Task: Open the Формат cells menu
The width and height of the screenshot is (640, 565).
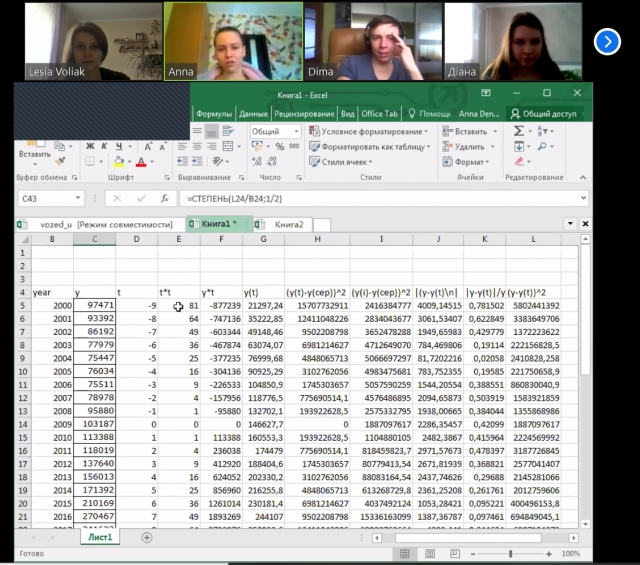Action: pyautogui.click(x=466, y=162)
